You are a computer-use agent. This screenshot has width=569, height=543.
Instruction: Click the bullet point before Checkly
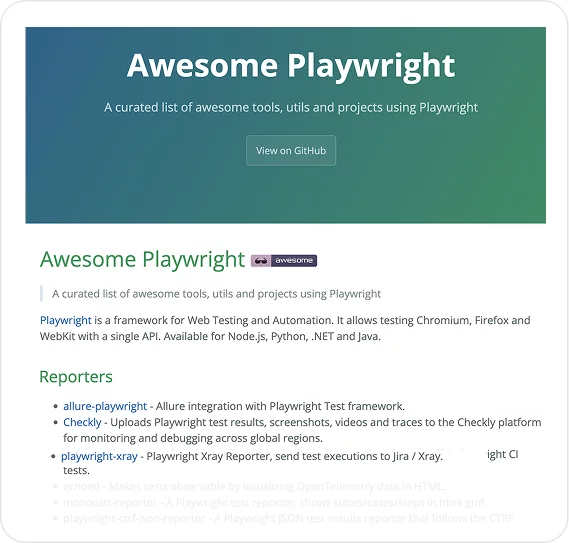coord(56,422)
